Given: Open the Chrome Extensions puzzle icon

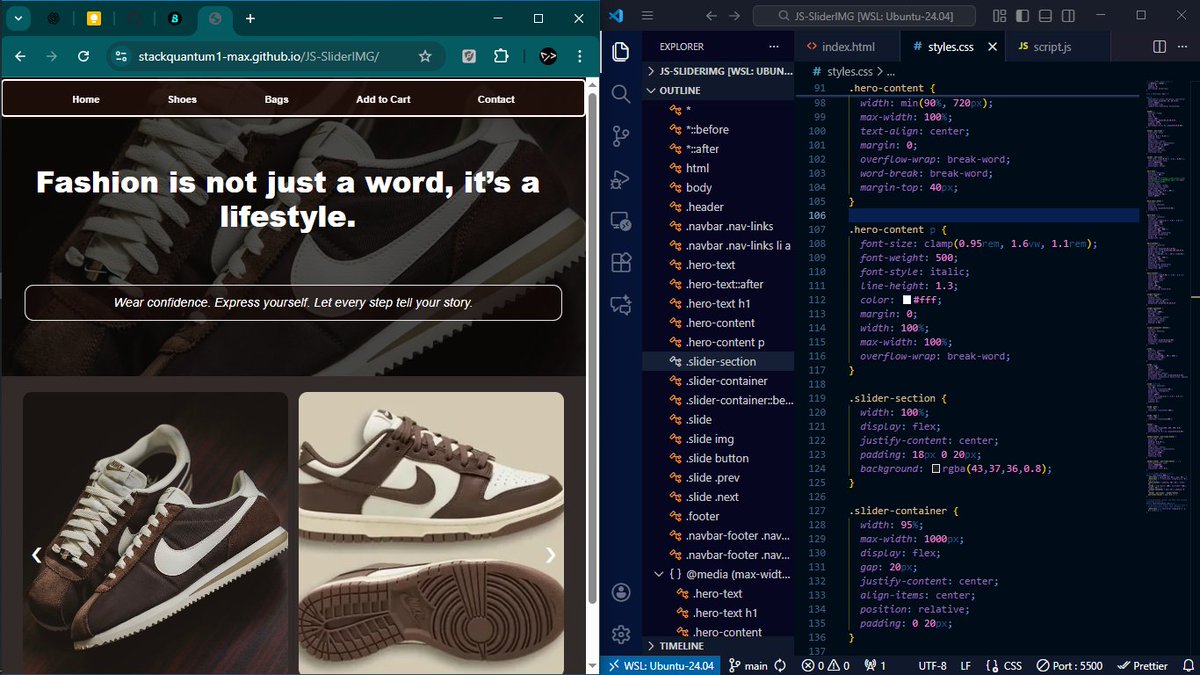Looking at the screenshot, I should pos(502,57).
